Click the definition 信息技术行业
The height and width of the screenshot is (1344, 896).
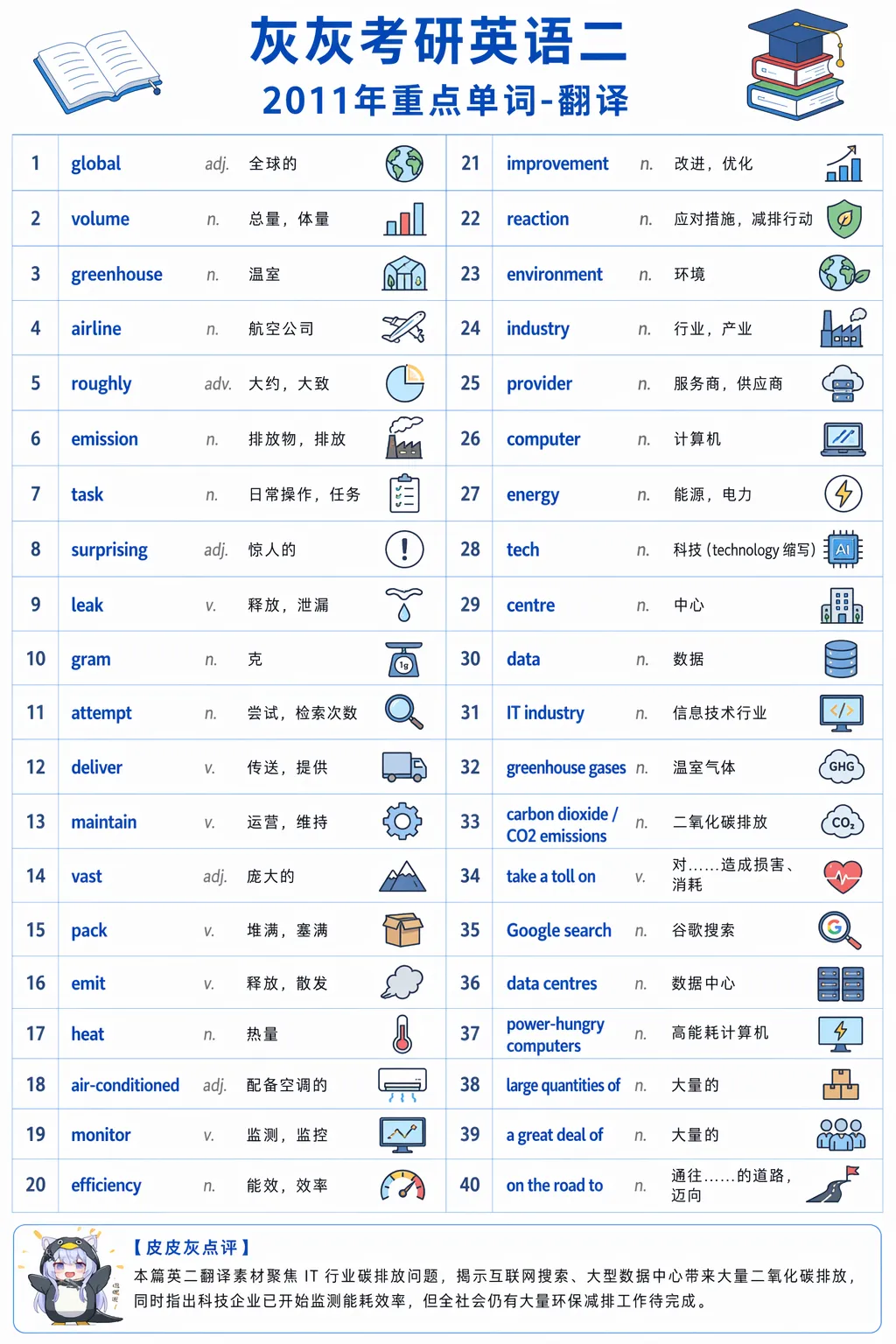pos(719,712)
